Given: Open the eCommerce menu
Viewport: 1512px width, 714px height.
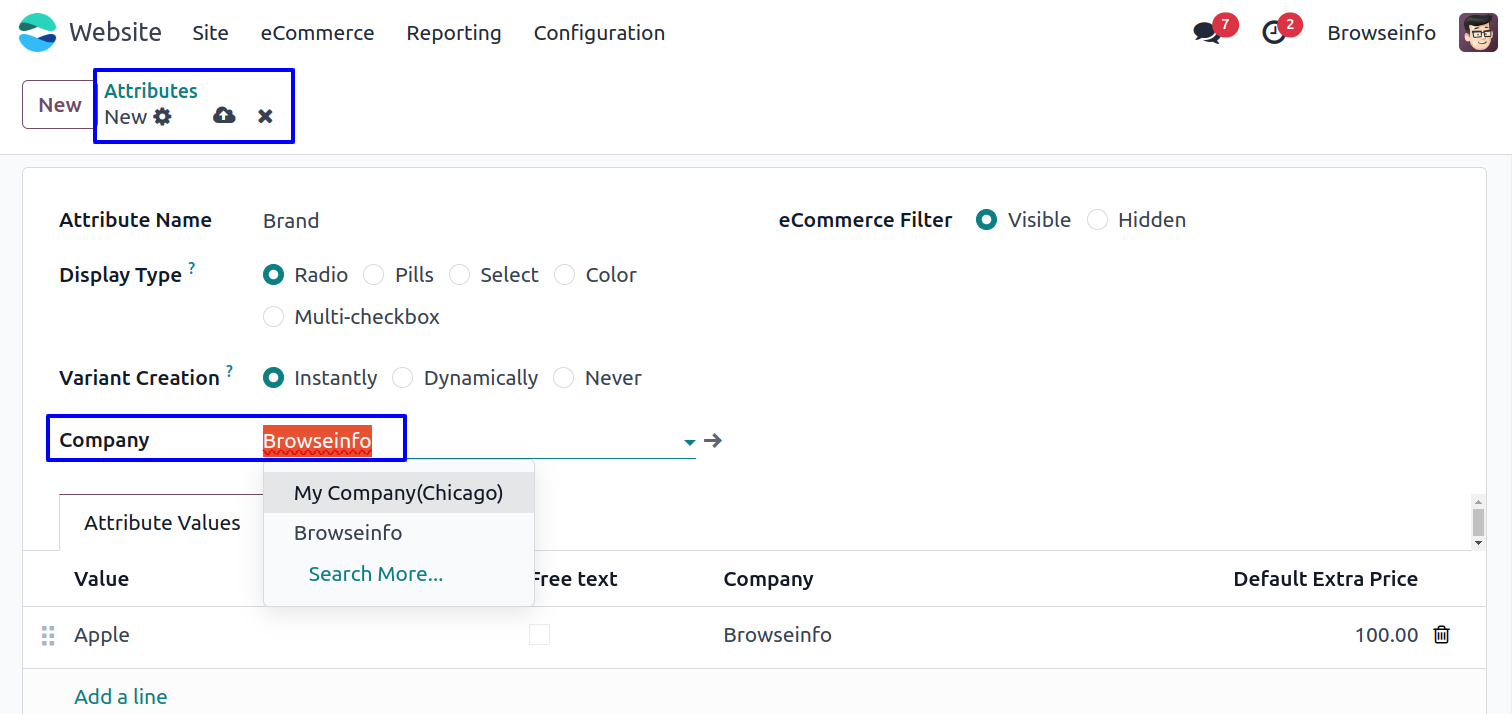Looking at the screenshot, I should [x=317, y=33].
